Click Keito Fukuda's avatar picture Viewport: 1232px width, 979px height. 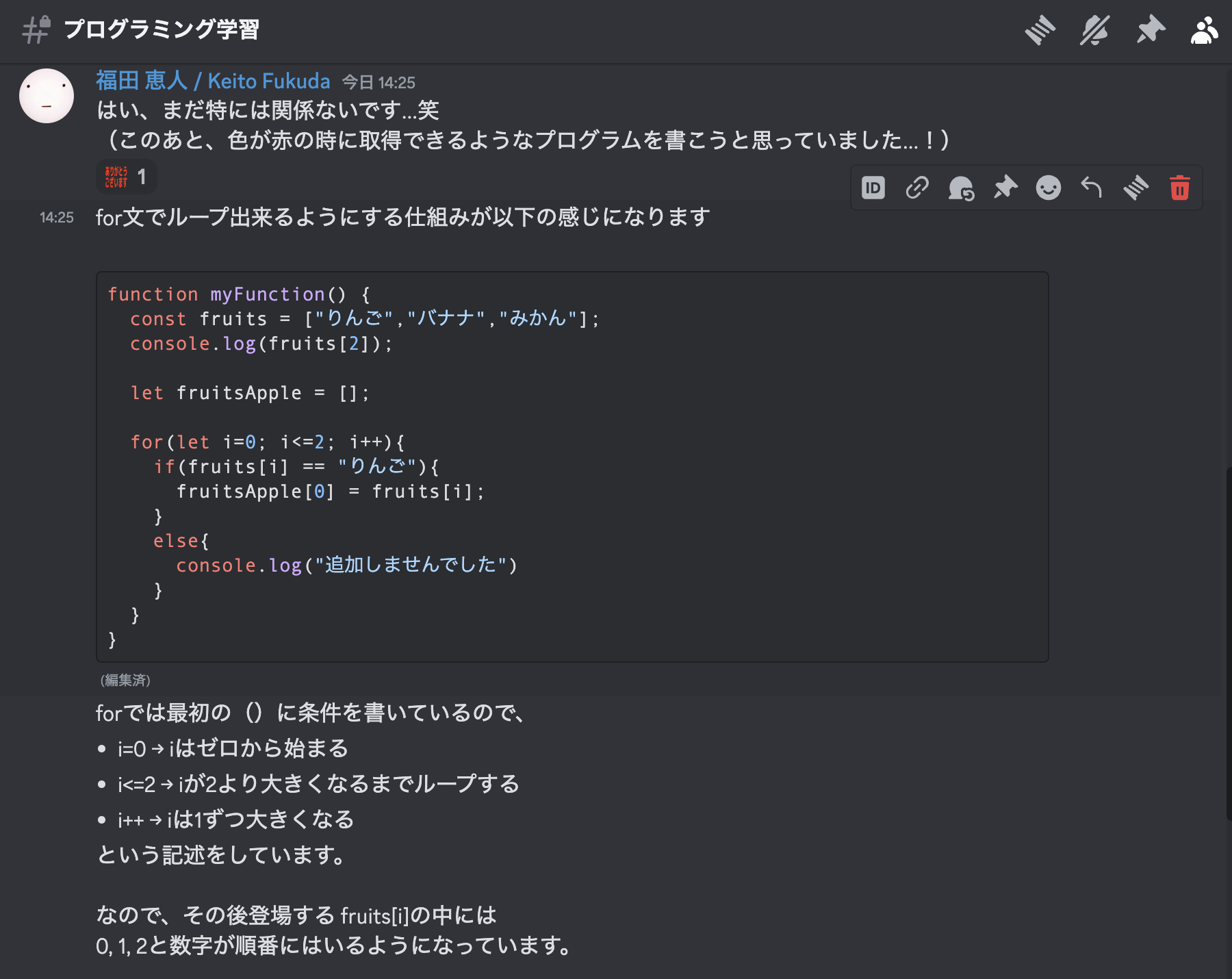click(47, 96)
